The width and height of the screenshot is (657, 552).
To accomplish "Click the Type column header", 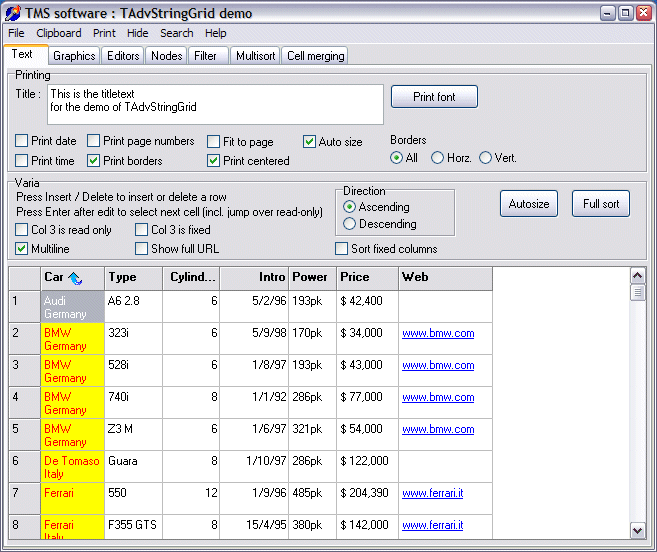I will (x=134, y=278).
